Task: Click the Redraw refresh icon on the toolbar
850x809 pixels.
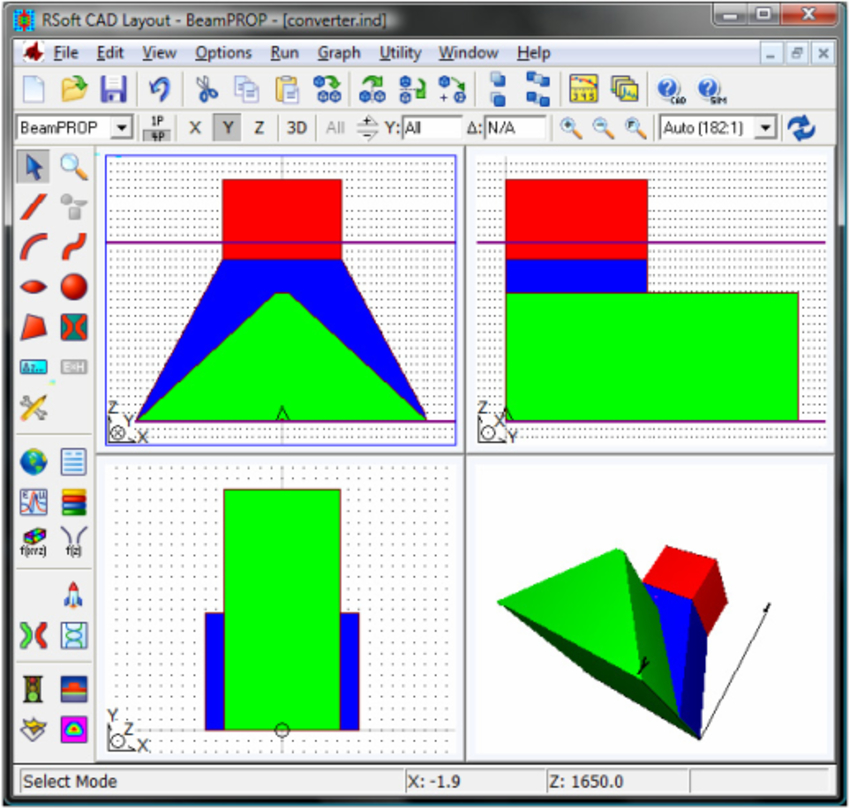Action: coord(801,127)
